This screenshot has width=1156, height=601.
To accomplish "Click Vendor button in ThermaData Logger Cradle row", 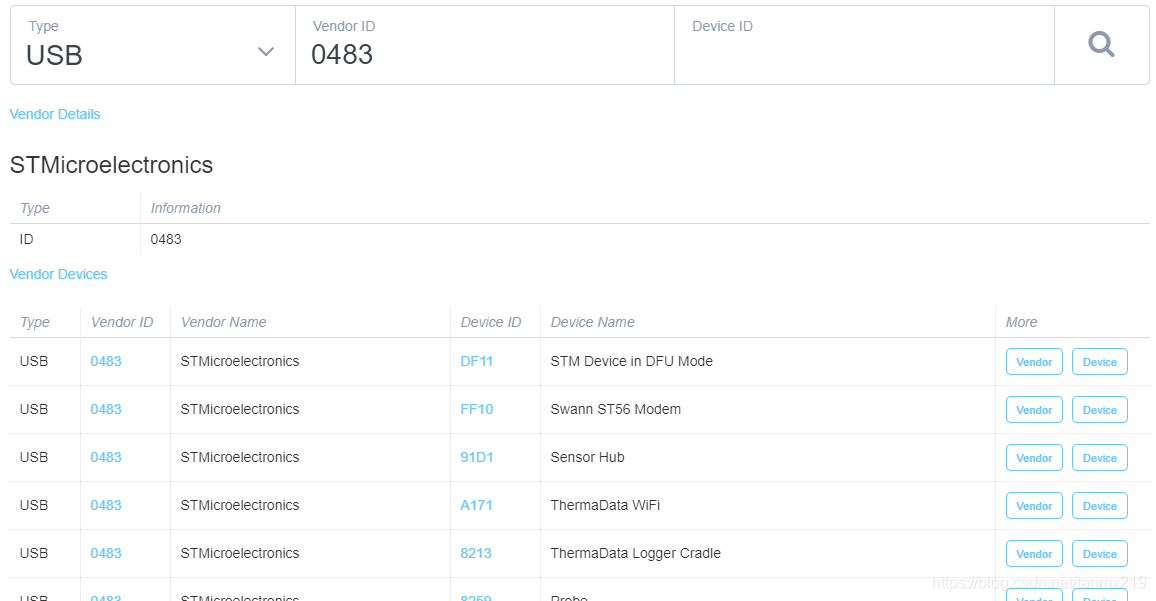I will pyautogui.click(x=1034, y=553).
